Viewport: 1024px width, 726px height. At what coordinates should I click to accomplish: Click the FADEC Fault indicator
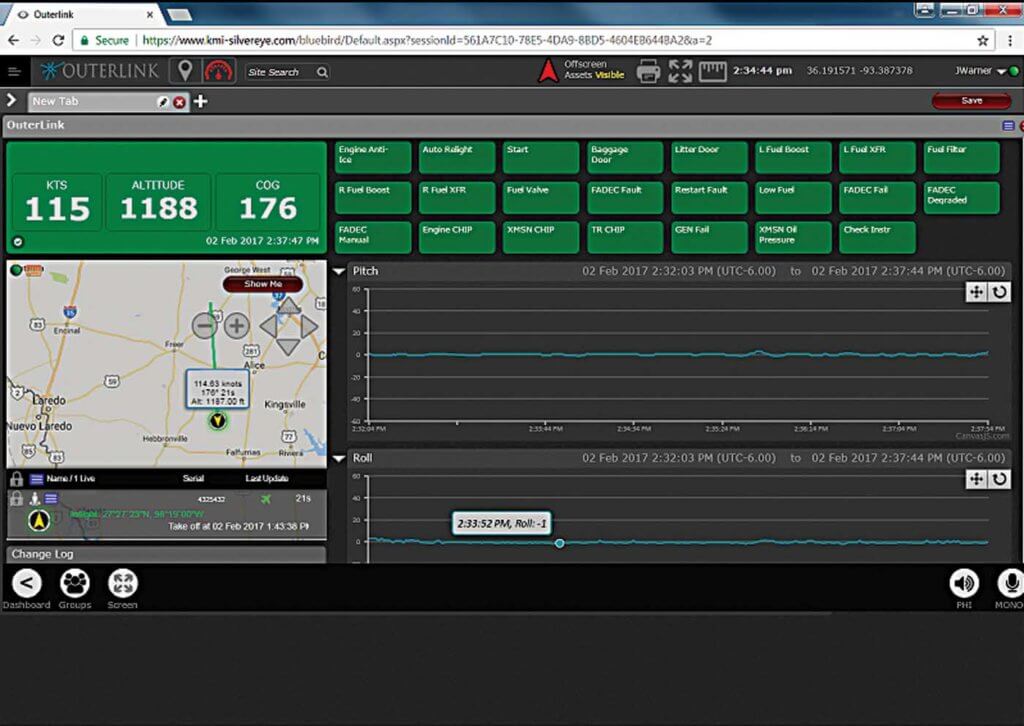point(625,198)
